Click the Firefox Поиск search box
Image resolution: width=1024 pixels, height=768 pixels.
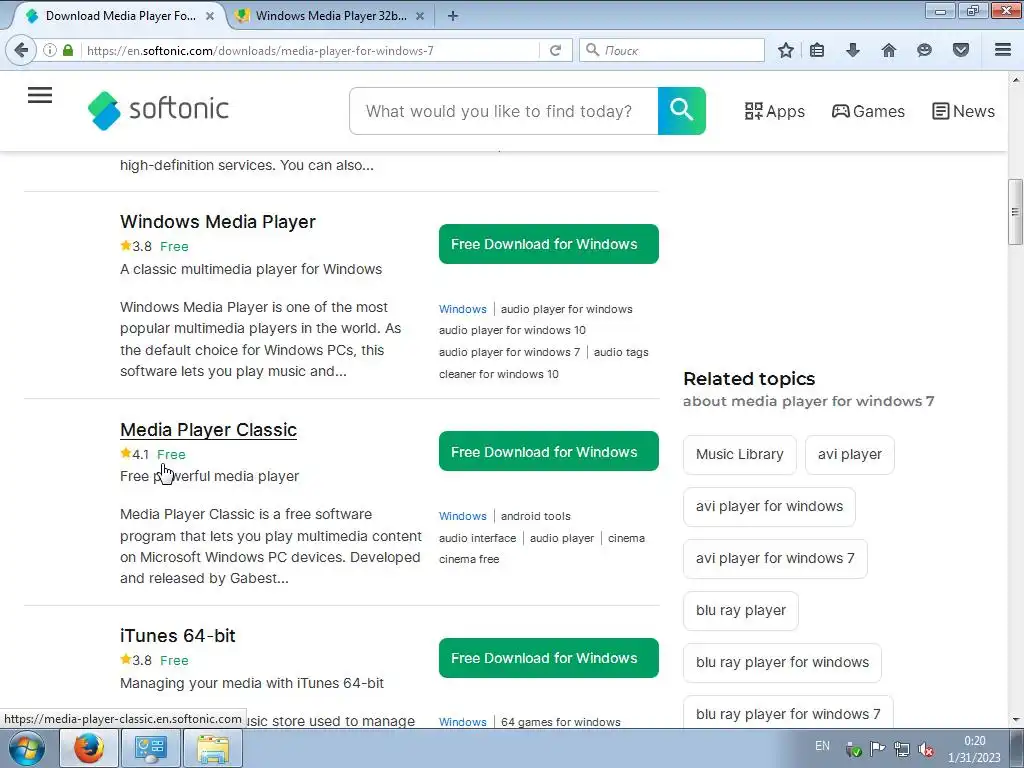point(672,50)
